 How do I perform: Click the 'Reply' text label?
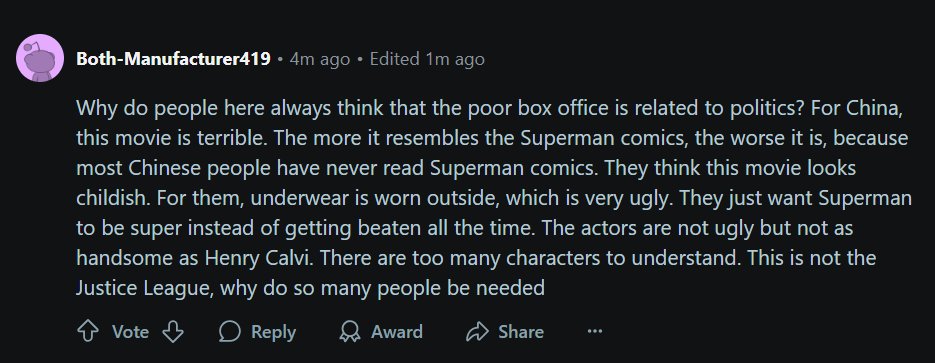(273, 332)
